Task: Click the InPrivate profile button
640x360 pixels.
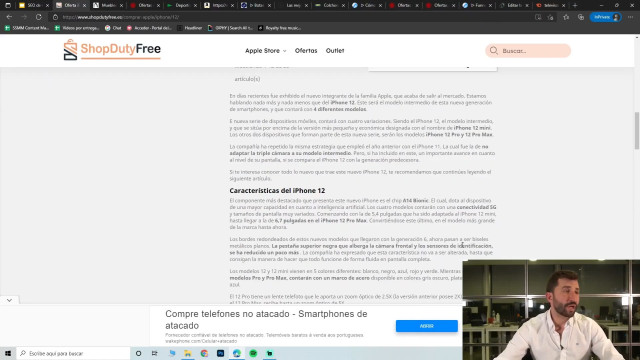Action: click(606, 17)
